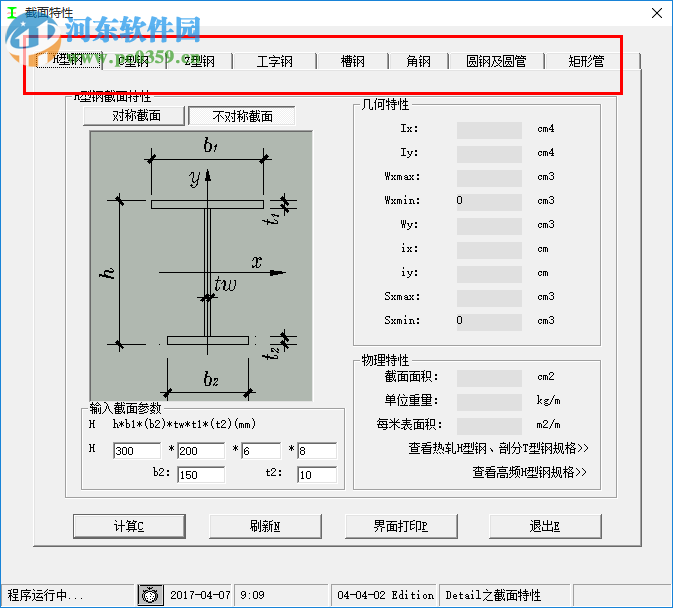Click the t2 input field
The width and height of the screenshot is (673, 608).
pos(317,475)
